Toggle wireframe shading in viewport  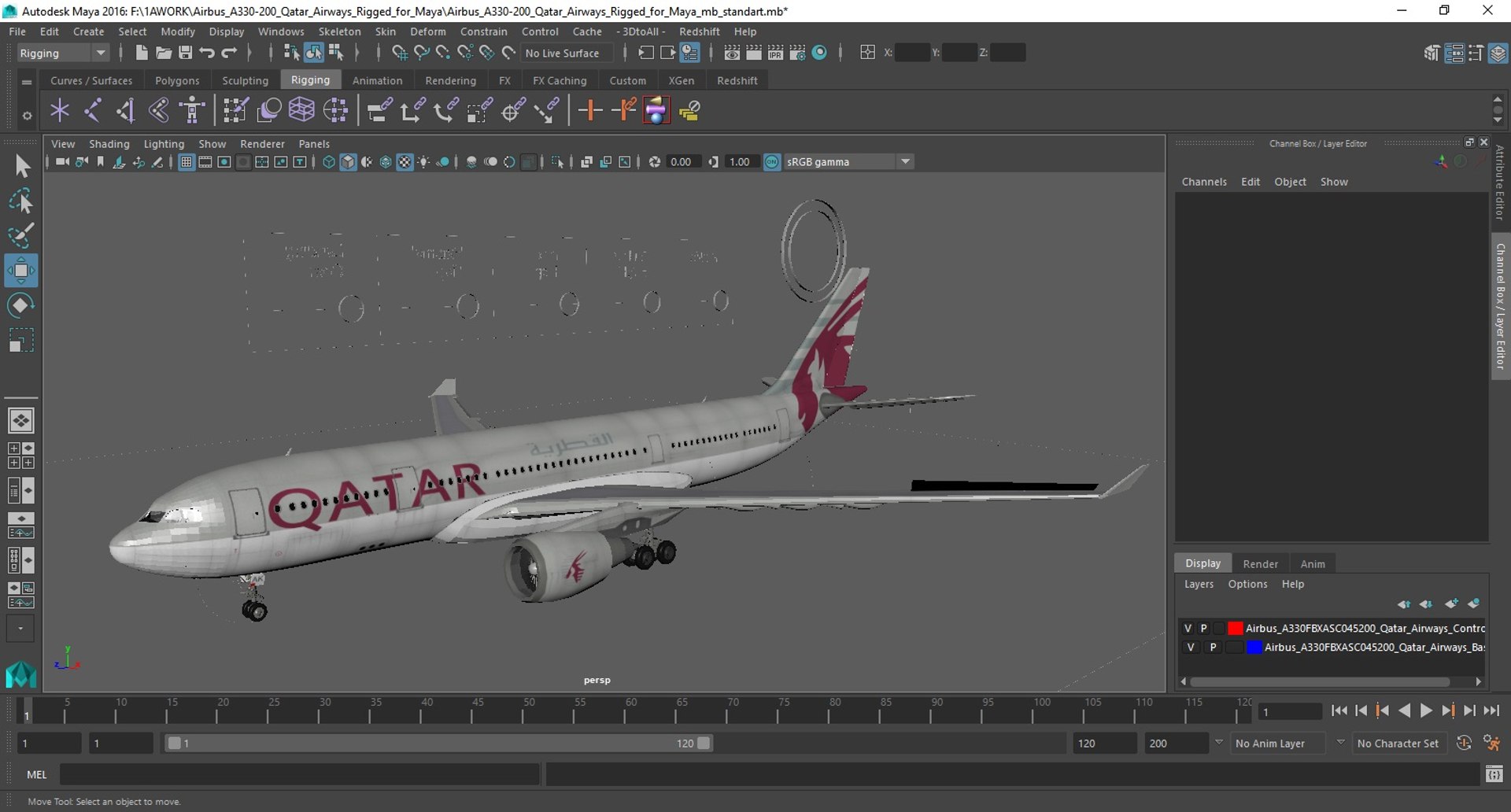(329, 162)
